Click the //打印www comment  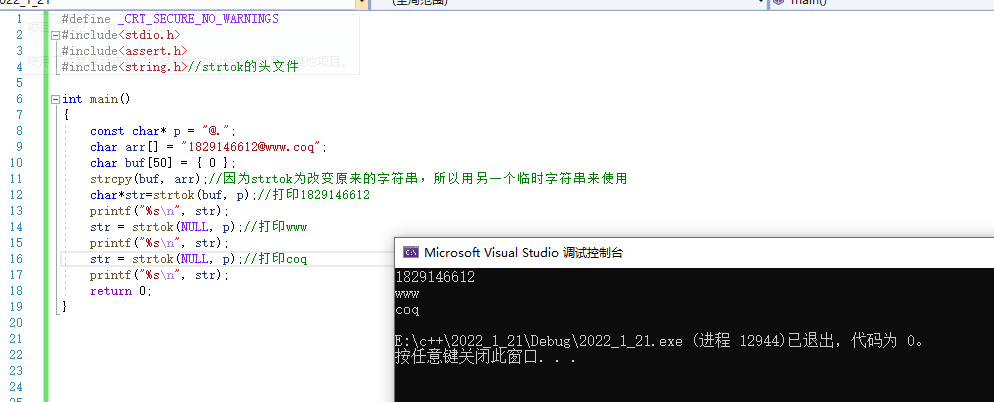pos(273,227)
